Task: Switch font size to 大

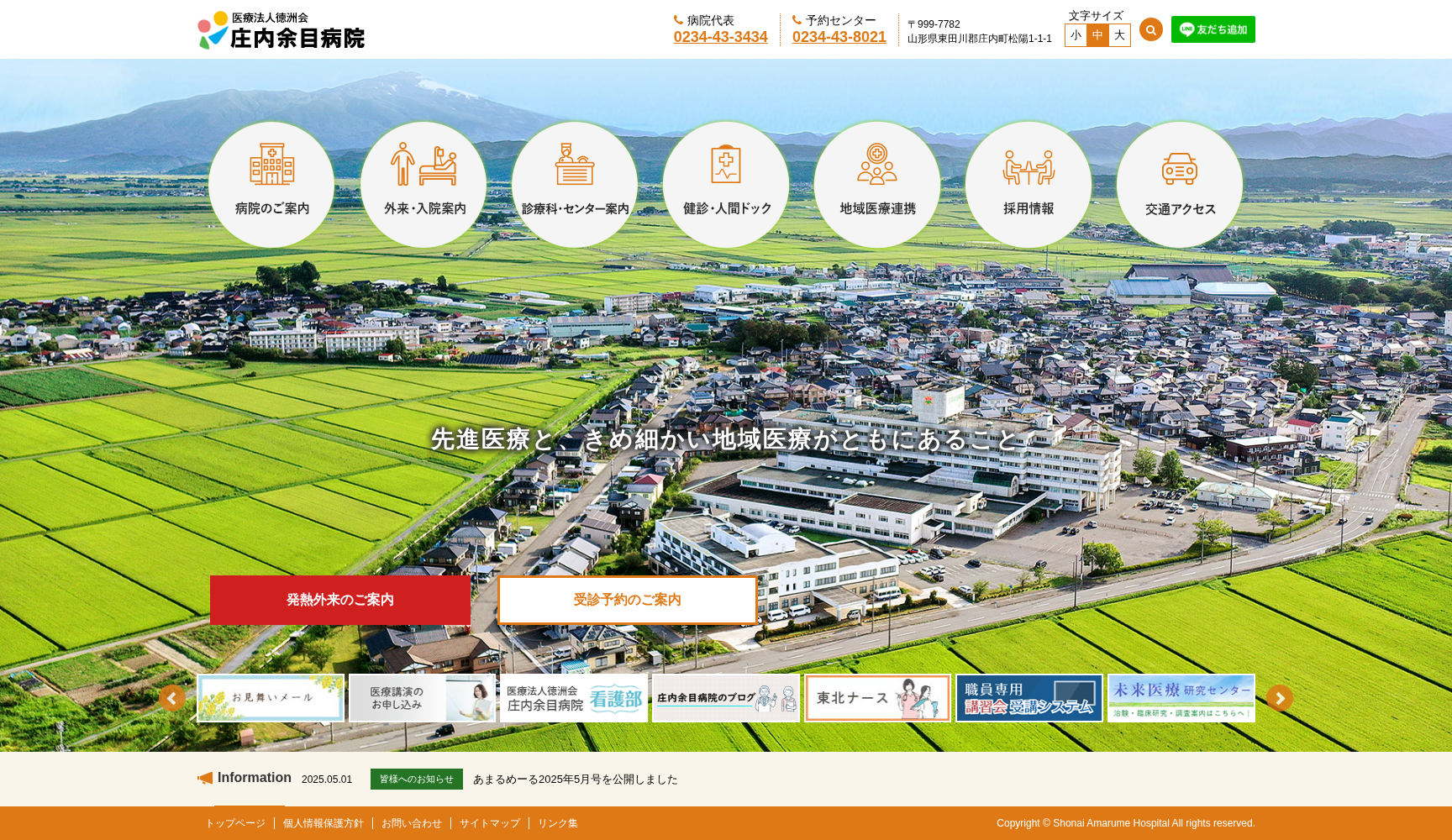Action: [x=1118, y=35]
